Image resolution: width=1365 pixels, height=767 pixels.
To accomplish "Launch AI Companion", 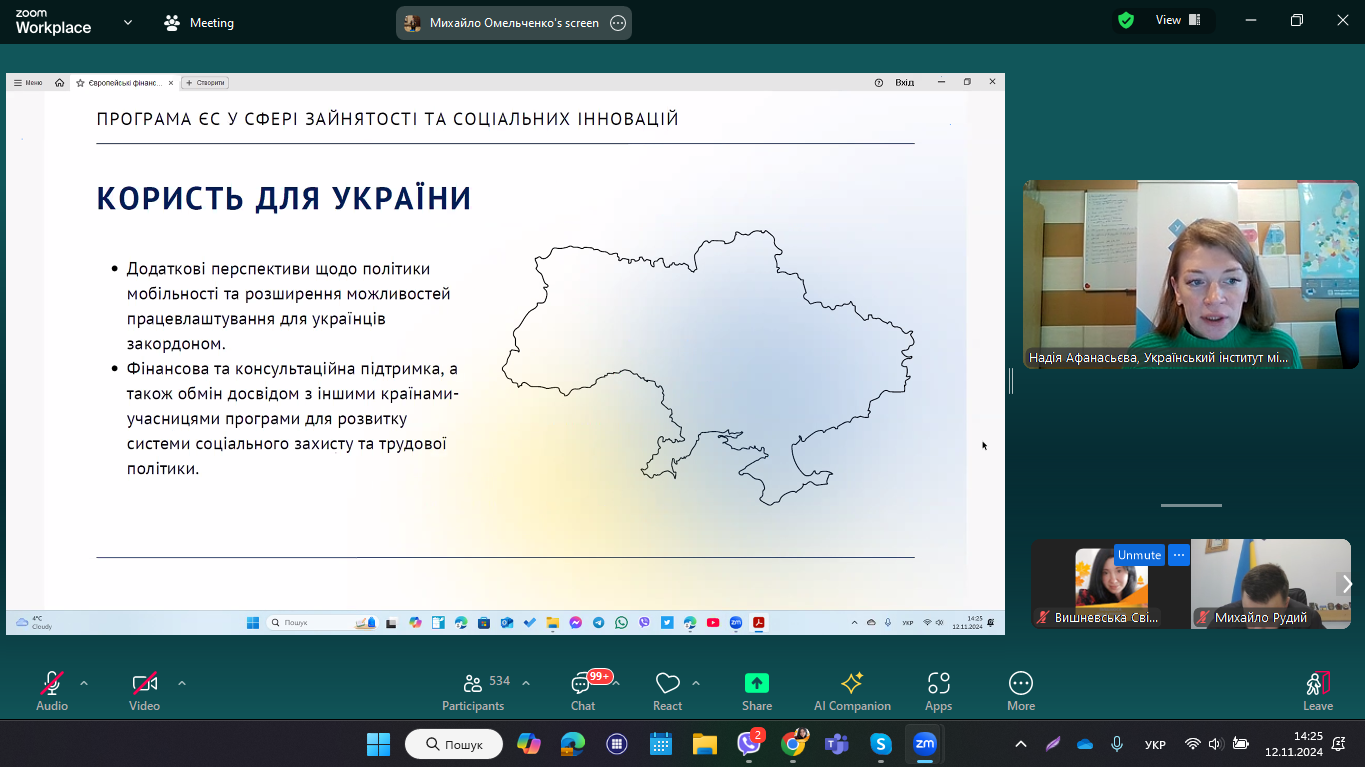I will click(852, 691).
